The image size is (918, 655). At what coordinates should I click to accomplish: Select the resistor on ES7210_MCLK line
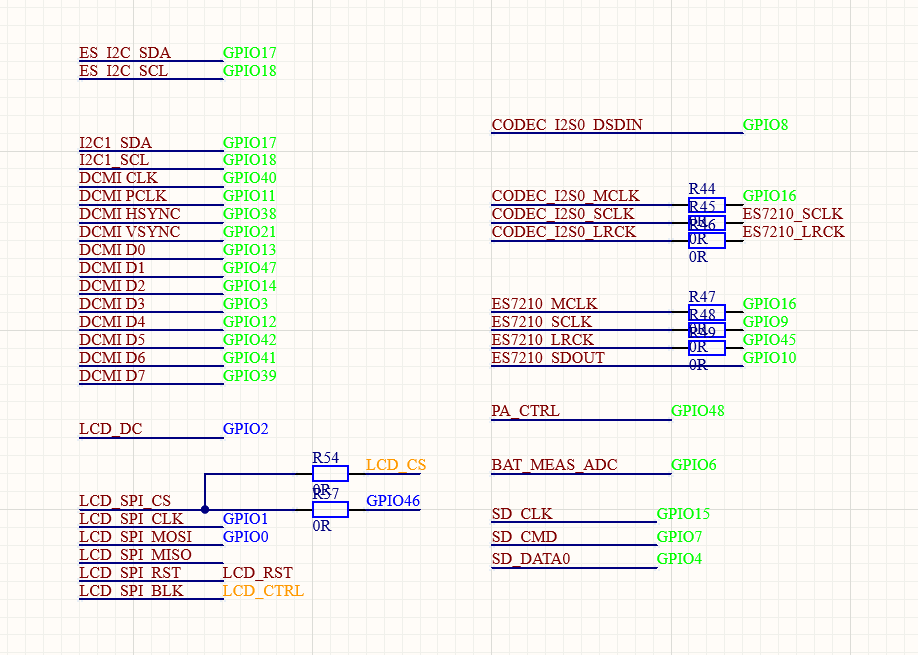point(707,313)
